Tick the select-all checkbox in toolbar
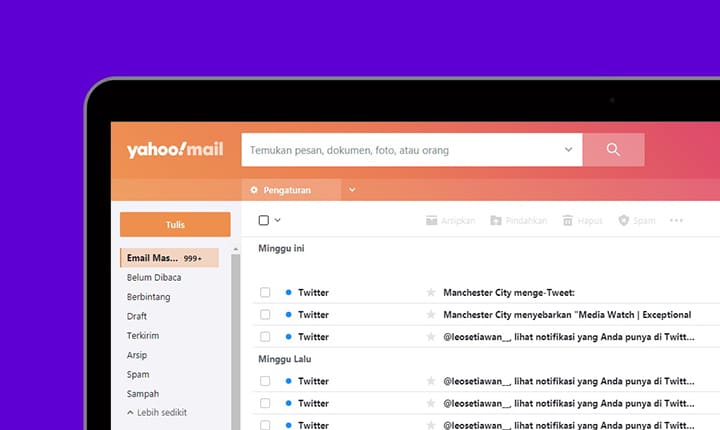The image size is (720, 430). pos(264,220)
